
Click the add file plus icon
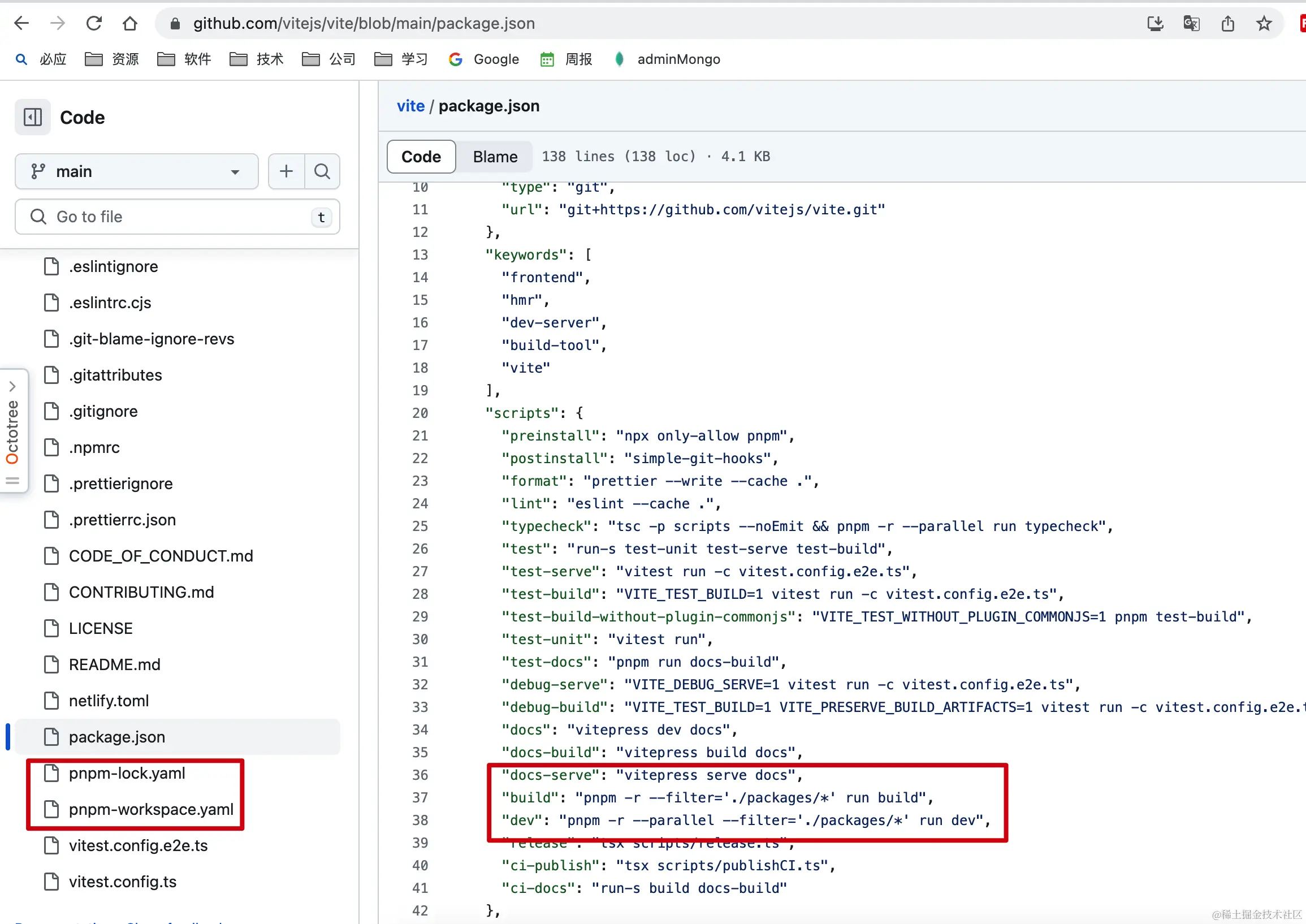click(286, 171)
